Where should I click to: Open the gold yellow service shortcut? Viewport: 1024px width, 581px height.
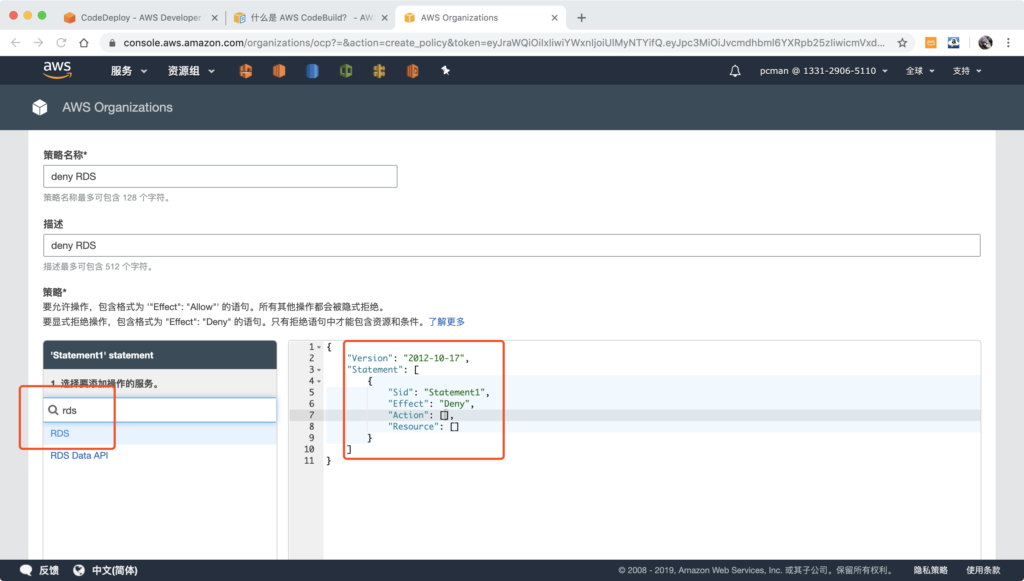[379, 71]
